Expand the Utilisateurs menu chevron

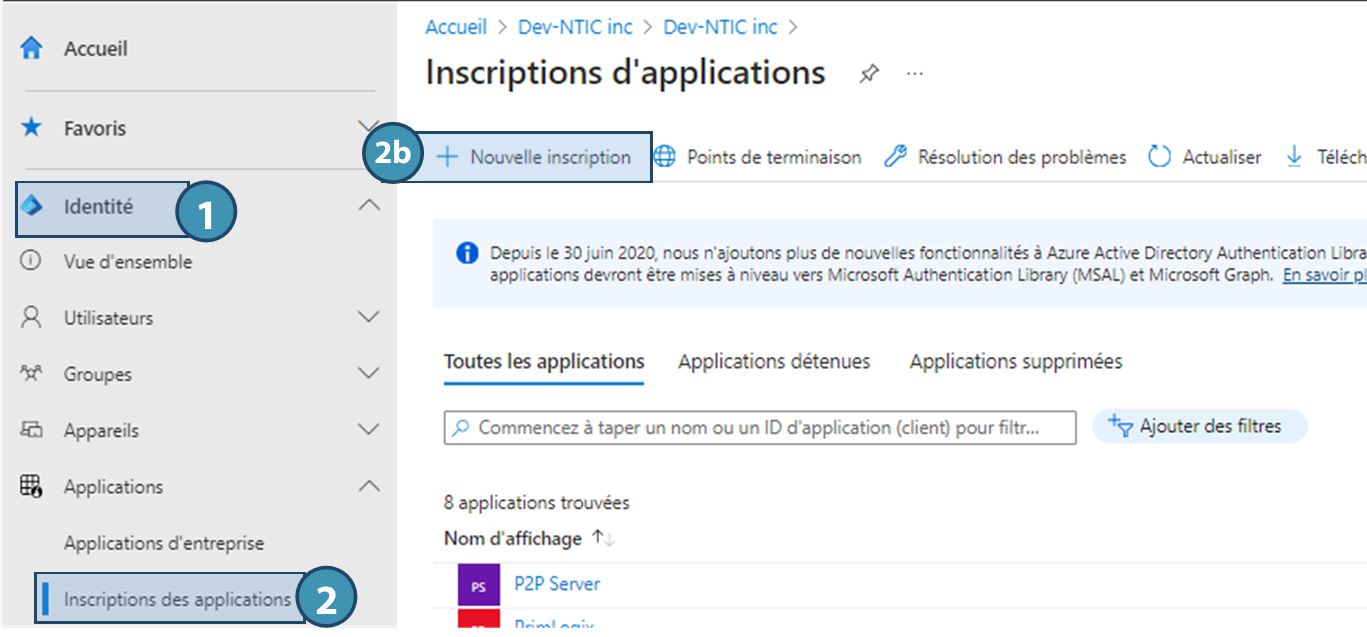pyautogui.click(x=369, y=318)
